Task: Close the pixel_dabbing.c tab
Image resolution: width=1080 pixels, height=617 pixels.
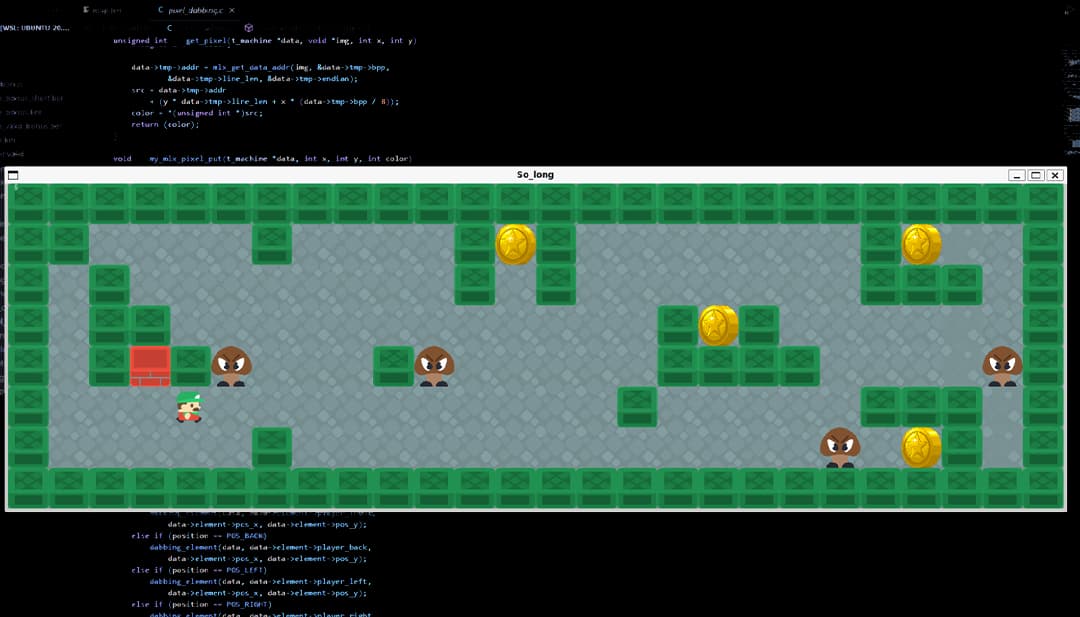Action: (233, 10)
